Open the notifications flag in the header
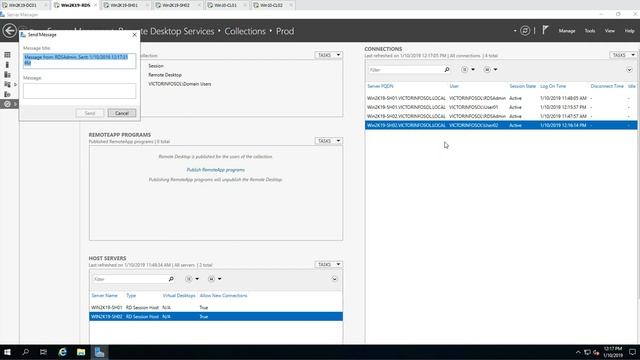 click(545, 30)
